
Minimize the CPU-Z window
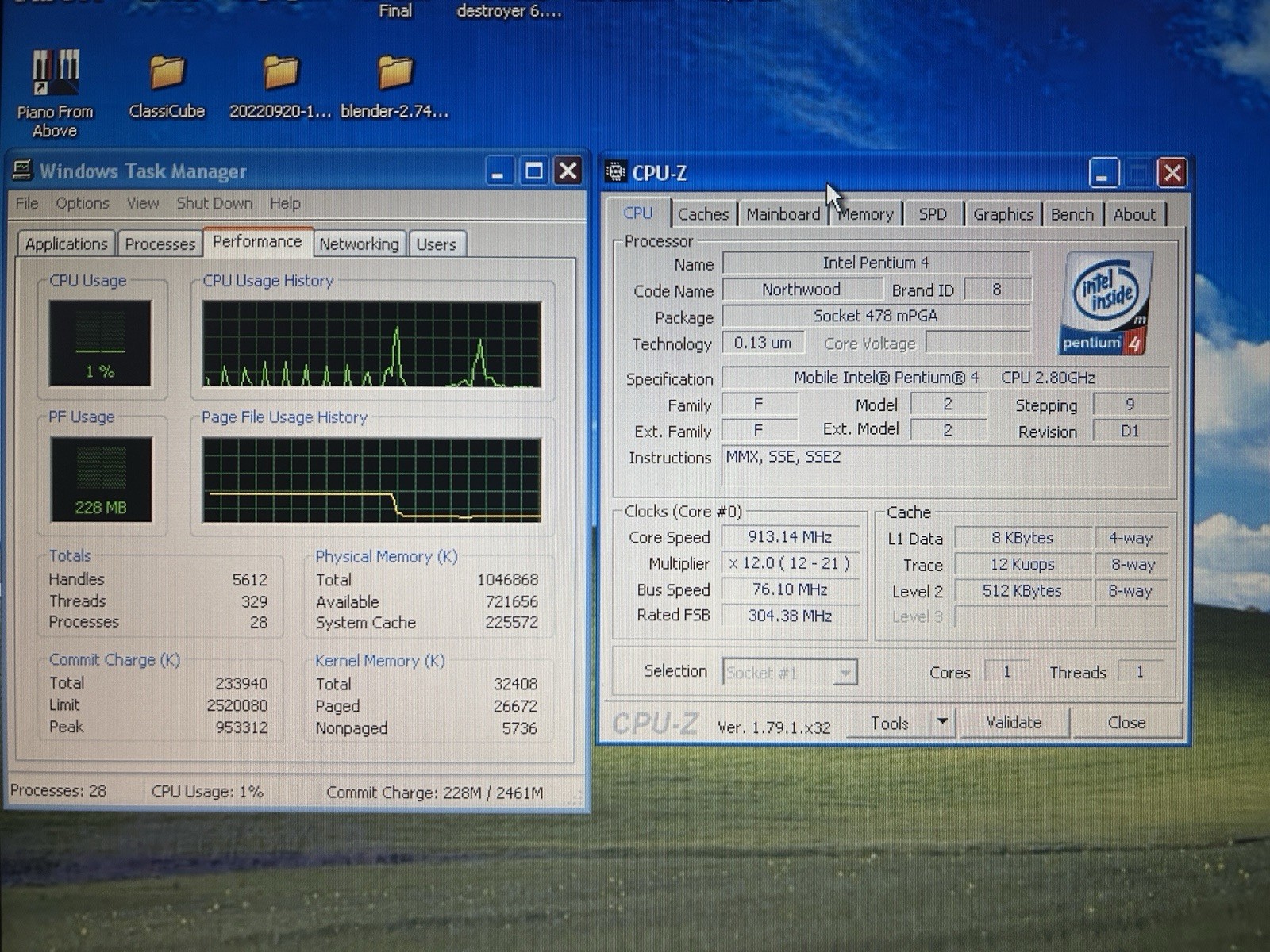tap(1103, 173)
